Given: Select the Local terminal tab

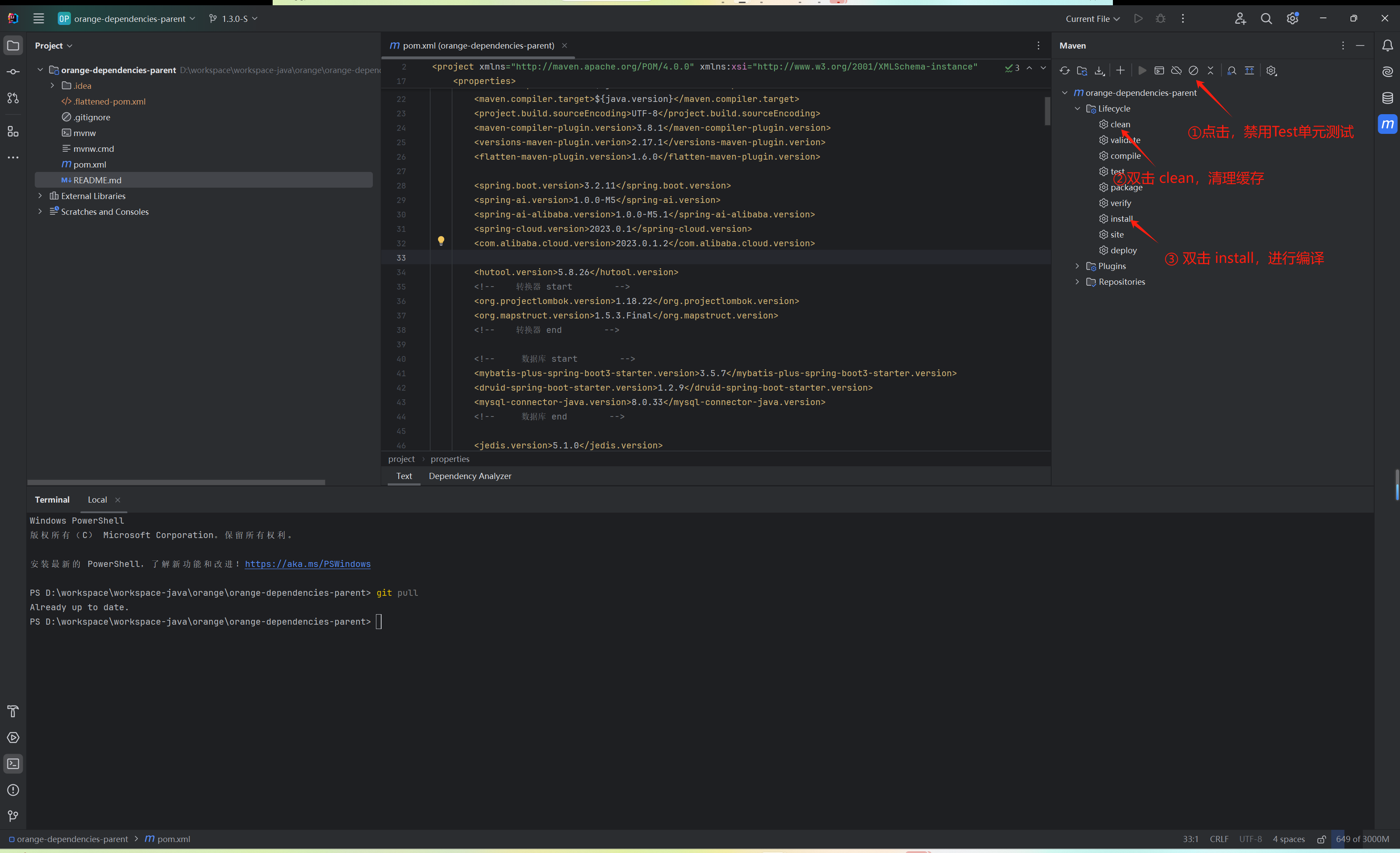Looking at the screenshot, I should coord(97,500).
